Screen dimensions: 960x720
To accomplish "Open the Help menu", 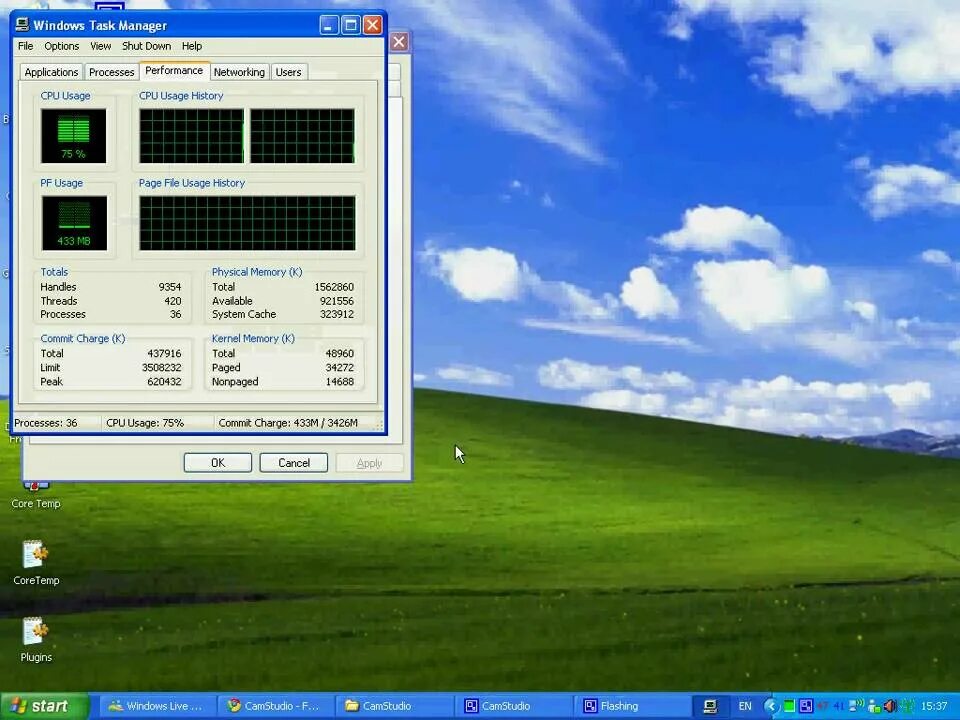I will pyautogui.click(x=192, y=46).
